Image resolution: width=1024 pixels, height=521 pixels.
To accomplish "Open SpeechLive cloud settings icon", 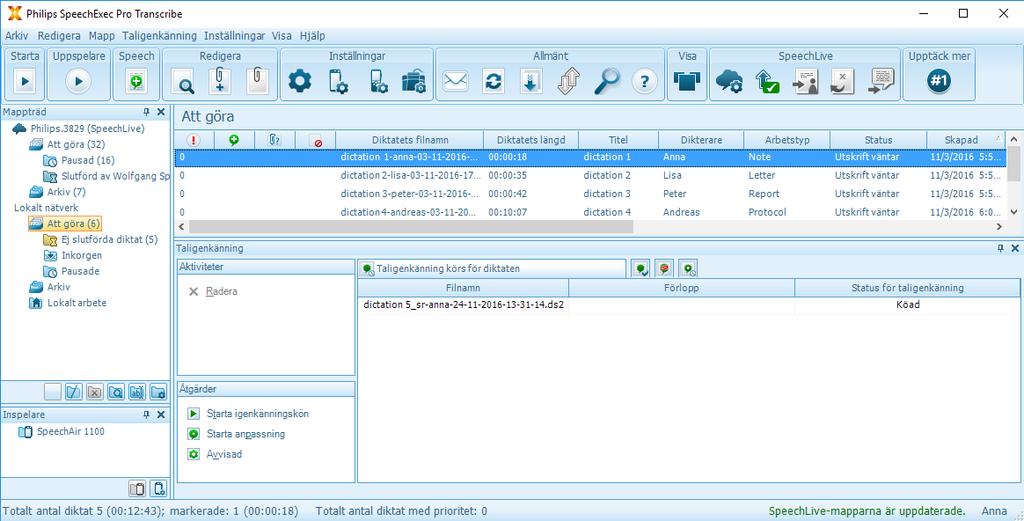I will pos(729,82).
